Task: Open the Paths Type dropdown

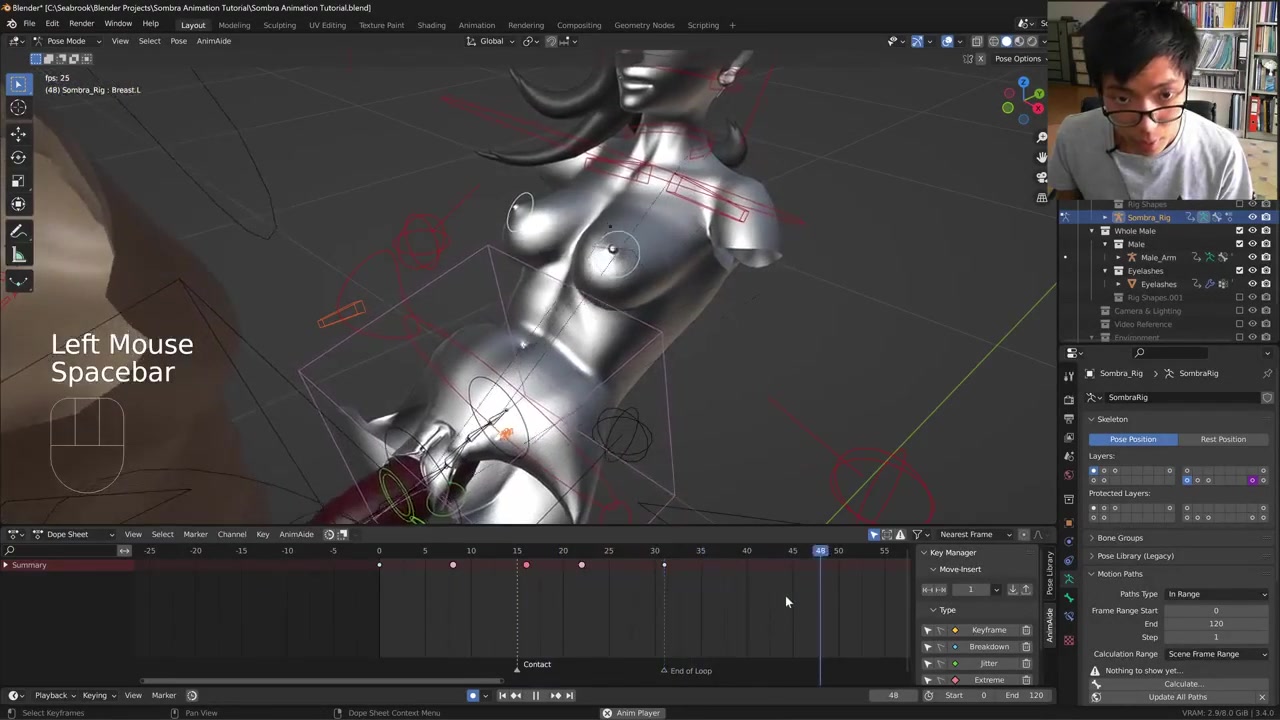Action: click(1216, 594)
